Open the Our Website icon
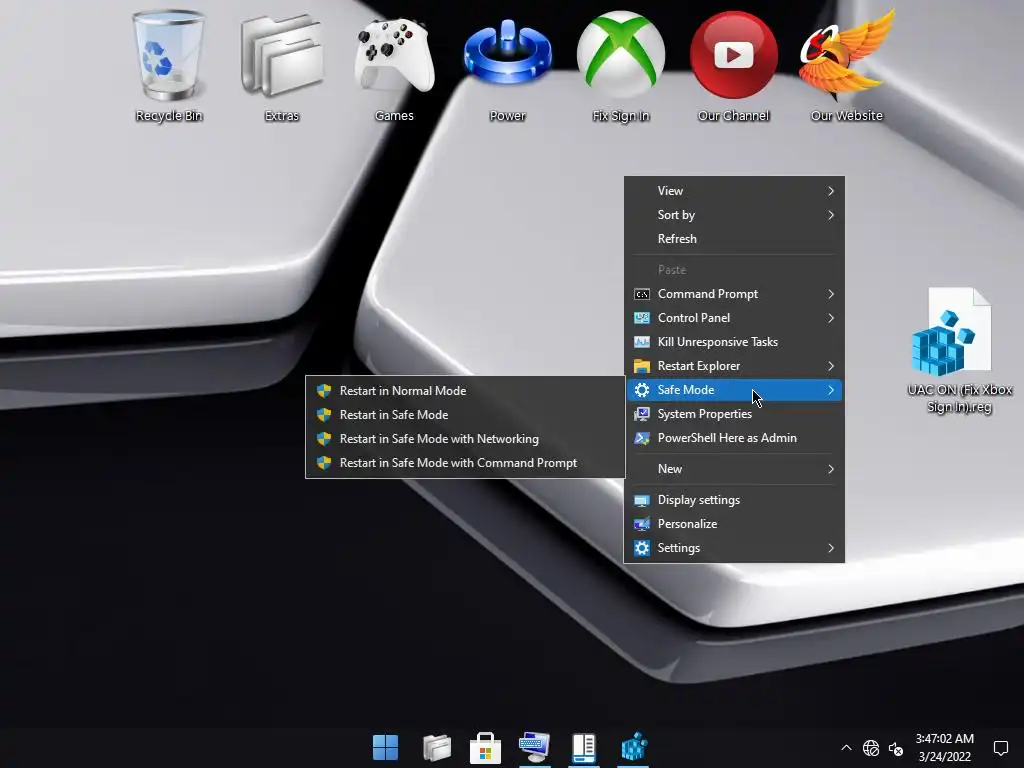This screenshot has height=768, width=1024. coord(846,66)
